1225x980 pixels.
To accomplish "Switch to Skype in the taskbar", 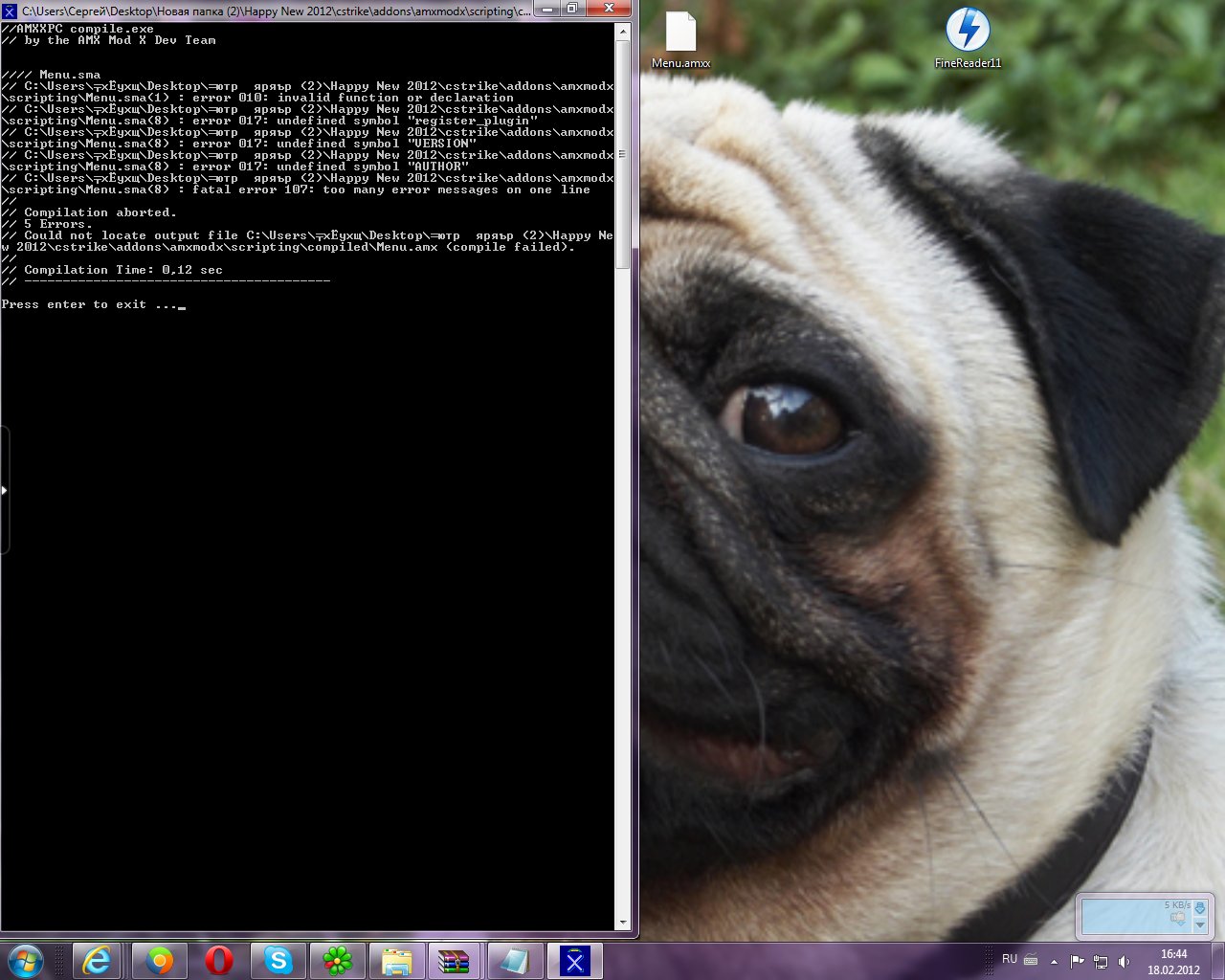I will tap(278, 961).
